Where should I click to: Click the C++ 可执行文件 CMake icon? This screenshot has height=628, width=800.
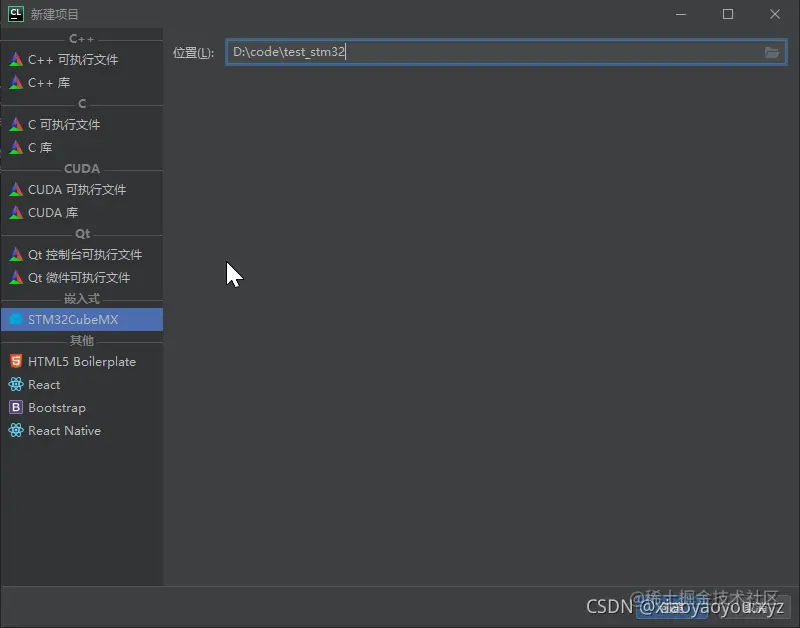pos(16,59)
